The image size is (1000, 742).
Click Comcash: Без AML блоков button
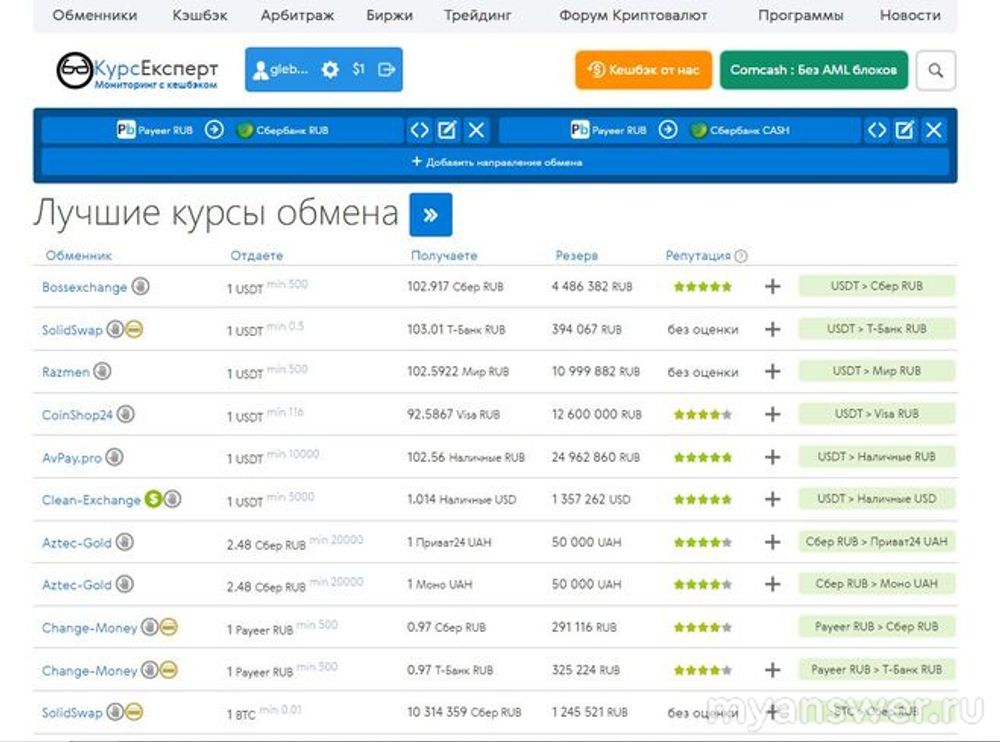coord(813,70)
